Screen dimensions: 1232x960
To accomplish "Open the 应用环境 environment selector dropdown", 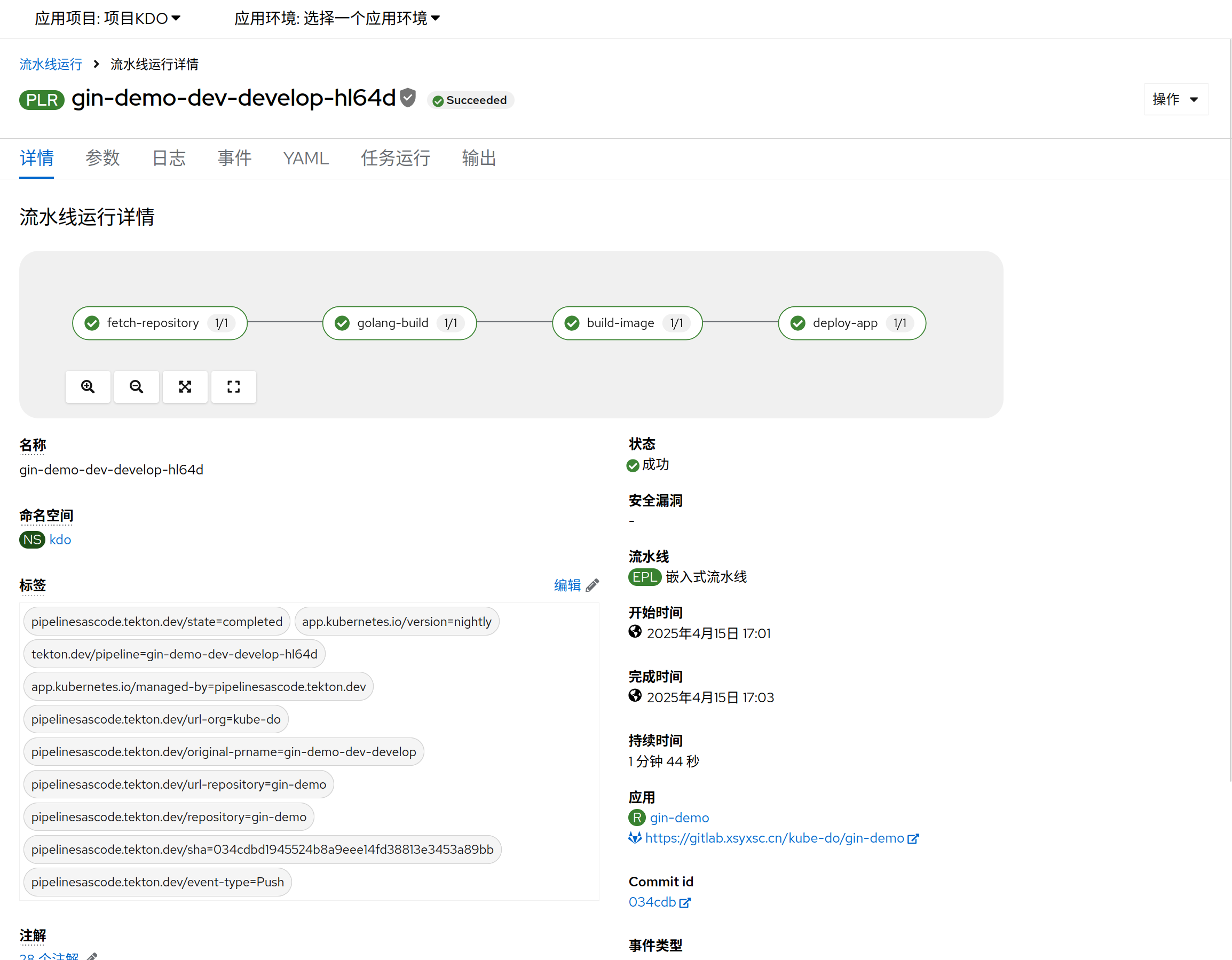I will 337,19.
